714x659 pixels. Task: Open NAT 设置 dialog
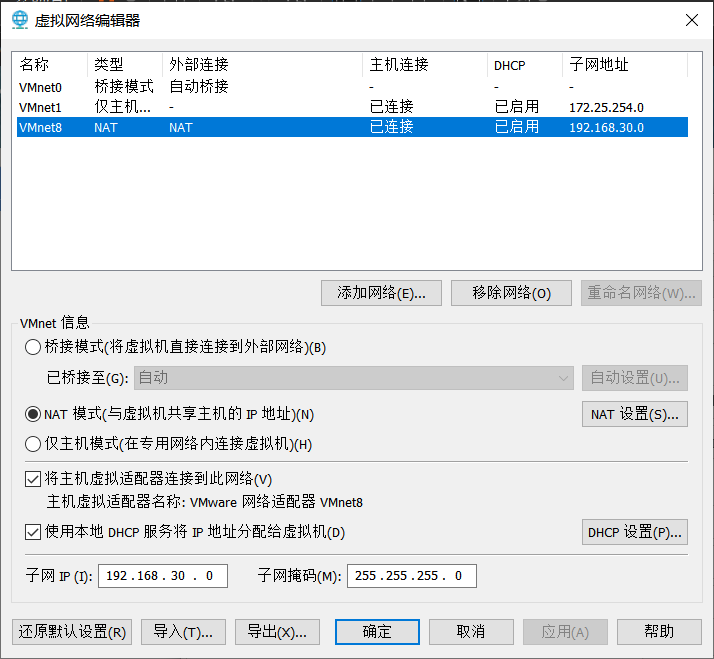click(x=634, y=414)
